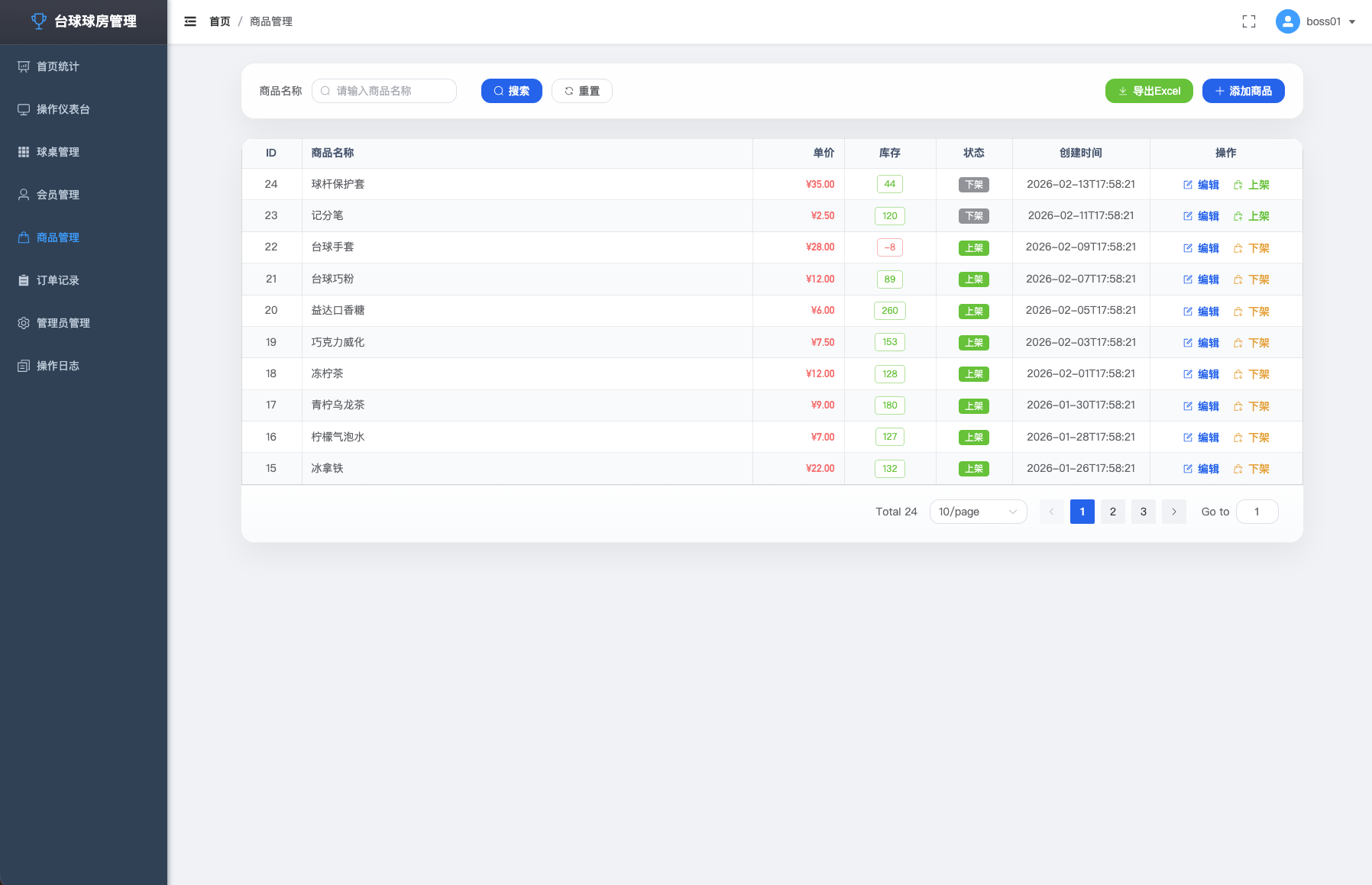1372x885 pixels.
Task: Focus the 商品名称 search input field
Action: 384,91
